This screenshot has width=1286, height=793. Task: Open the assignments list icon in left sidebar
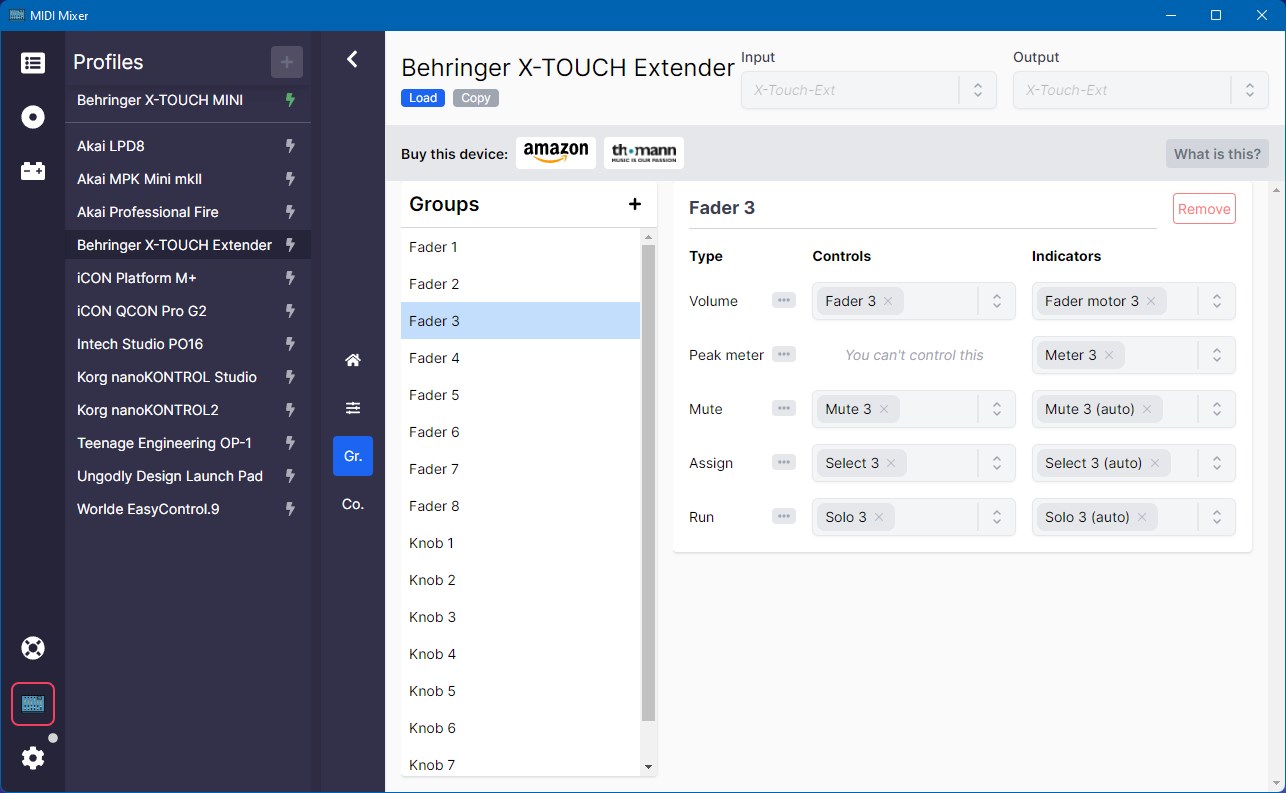(x=33, y=63)
